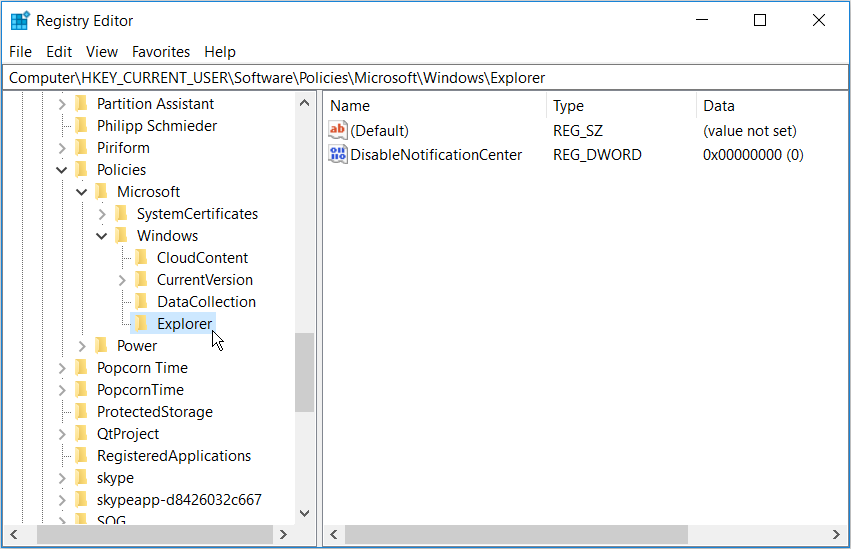Screen dimensions: 851x549
Task: Click the tree pane vertical scrollbar down arrow
Action: coord(305,512)
